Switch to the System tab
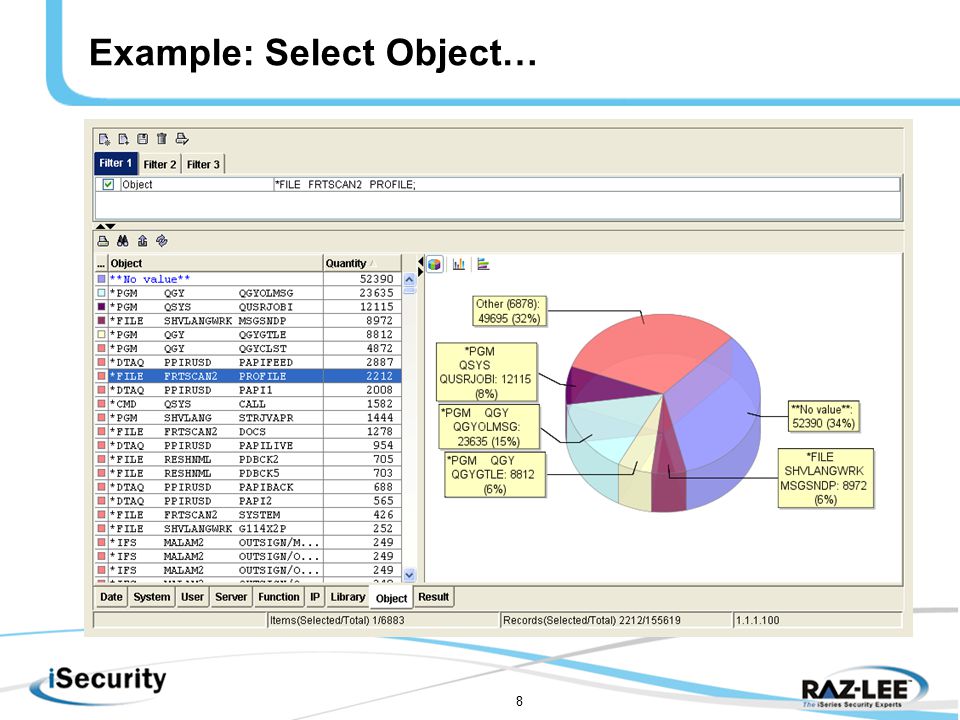 tap(152, 597)
